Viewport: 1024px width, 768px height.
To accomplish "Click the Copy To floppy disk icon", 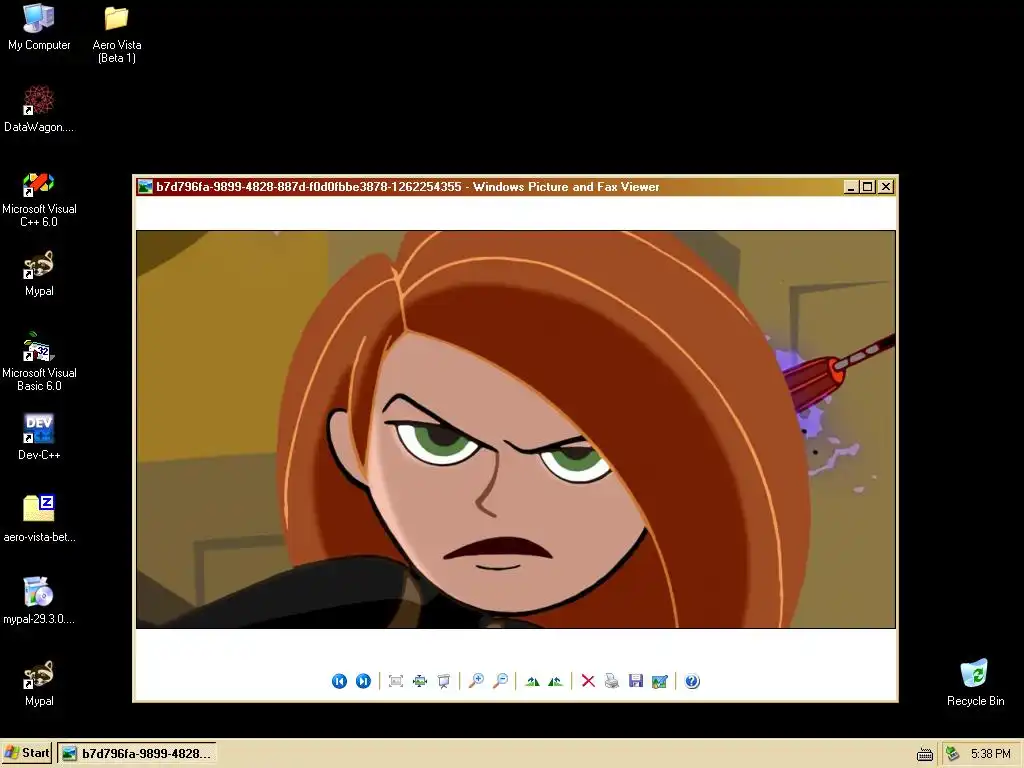I will [x=636, y=681].
